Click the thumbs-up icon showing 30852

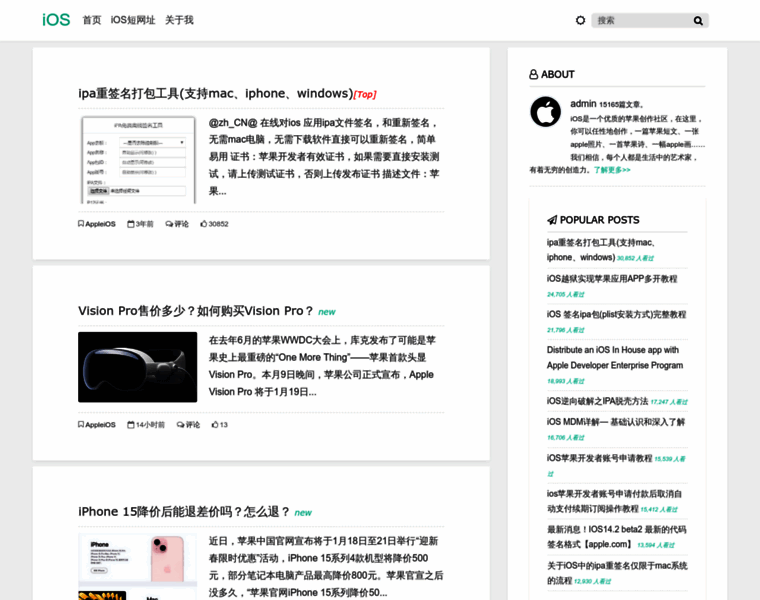point(204,224)
